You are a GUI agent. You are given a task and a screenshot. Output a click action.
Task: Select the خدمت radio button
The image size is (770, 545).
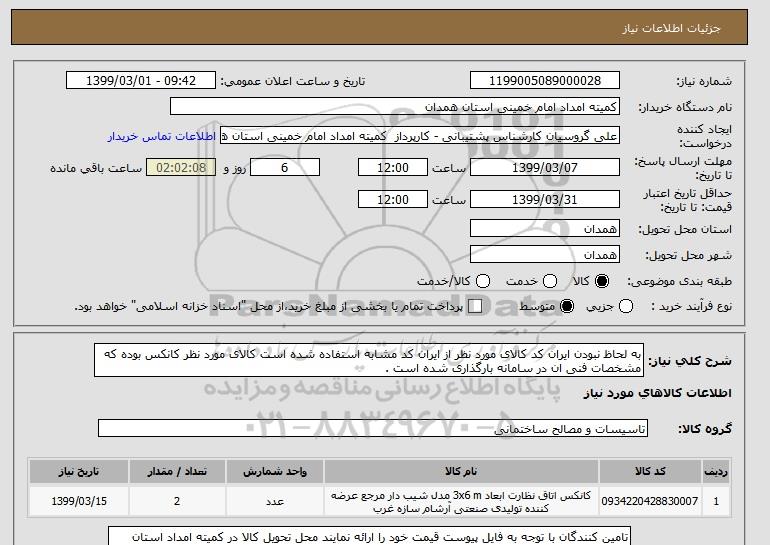tap(550, 281)
